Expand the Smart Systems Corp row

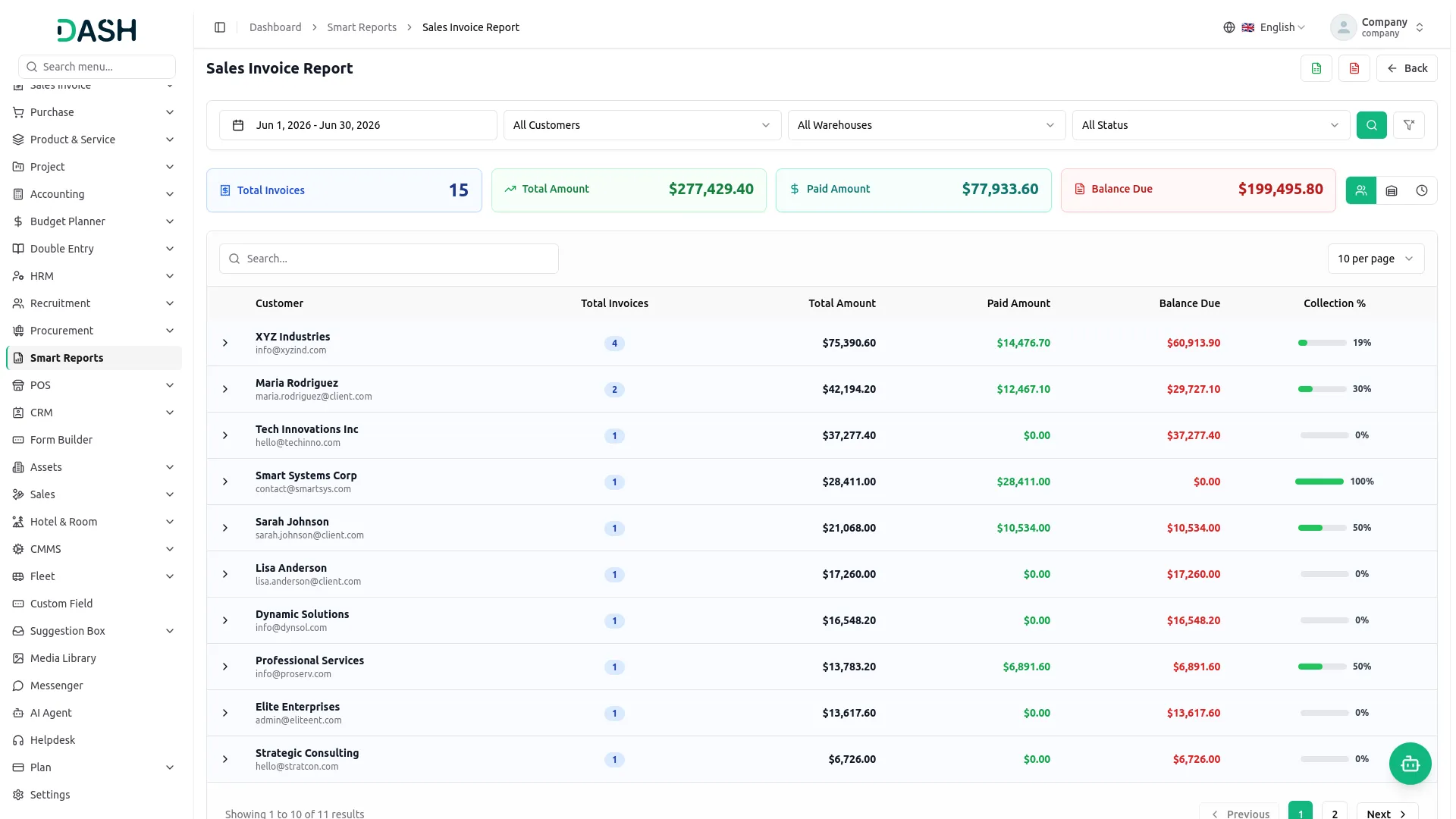coord(225,482)
